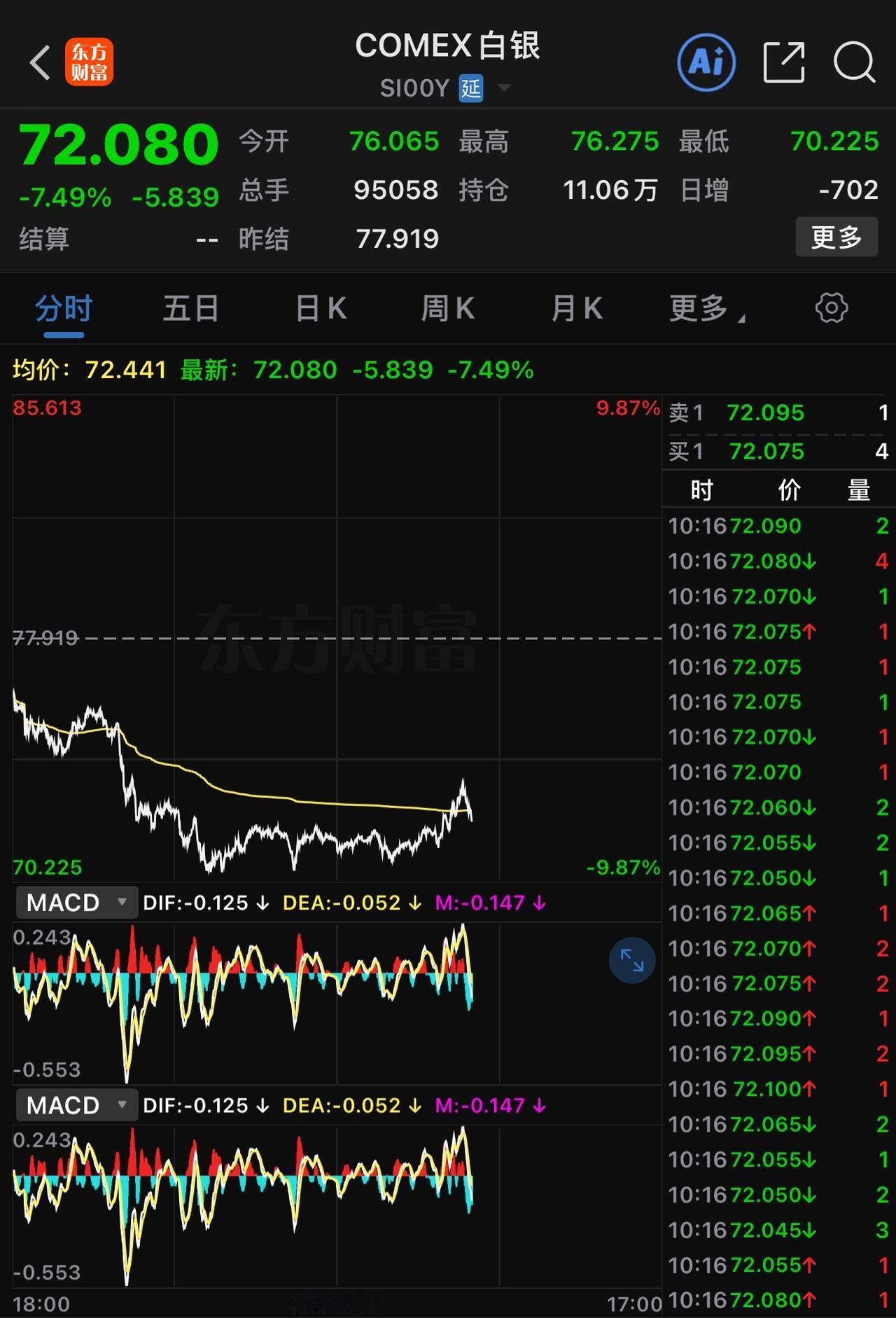Launch the Ai assistant icon

coord(706,63)
